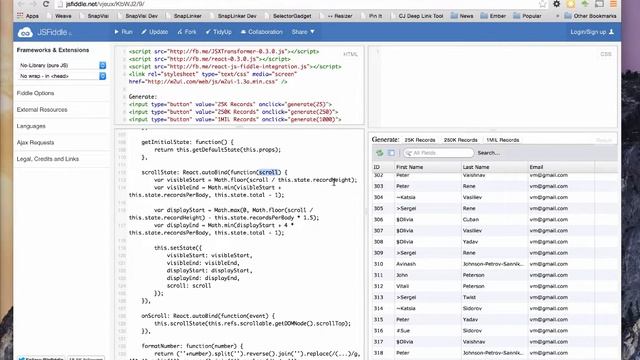Image resolution: width=640 pixels, height=360 pixels.
Task: Open the Popular bookmarks folder
Action: click(527, 16)
